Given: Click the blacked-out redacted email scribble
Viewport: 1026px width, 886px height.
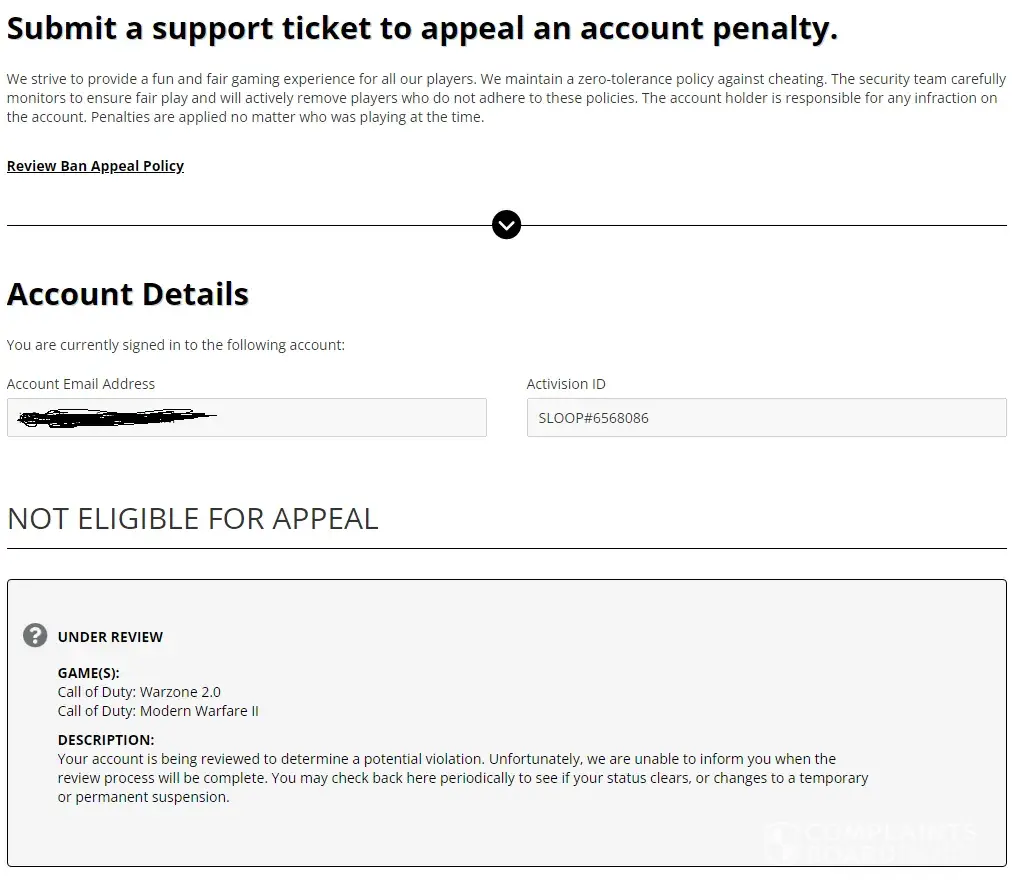Looking at the screenshot, I should tap(115, 418).
